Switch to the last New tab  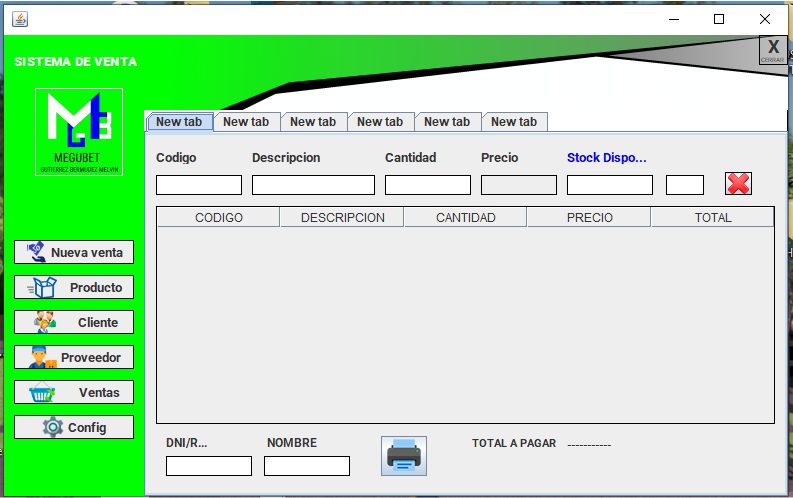514,122
